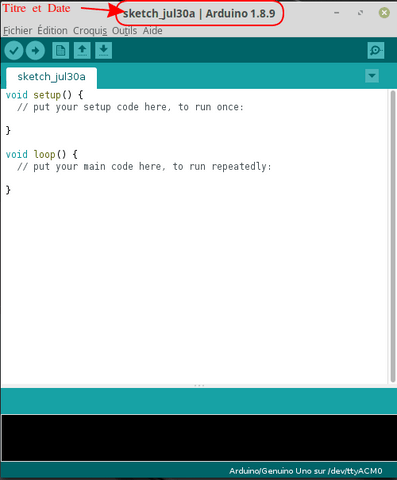Click the Arduino/Genuino Uno board status text

click(x=305, y=471)
